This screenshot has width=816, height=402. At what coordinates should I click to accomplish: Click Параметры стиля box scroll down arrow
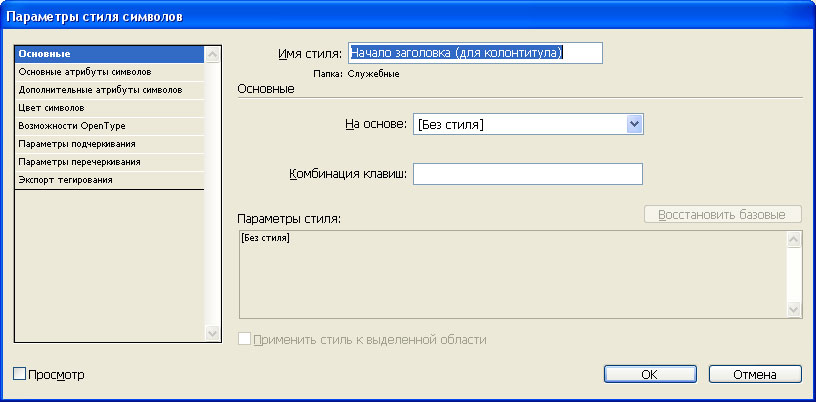[794, 309]
